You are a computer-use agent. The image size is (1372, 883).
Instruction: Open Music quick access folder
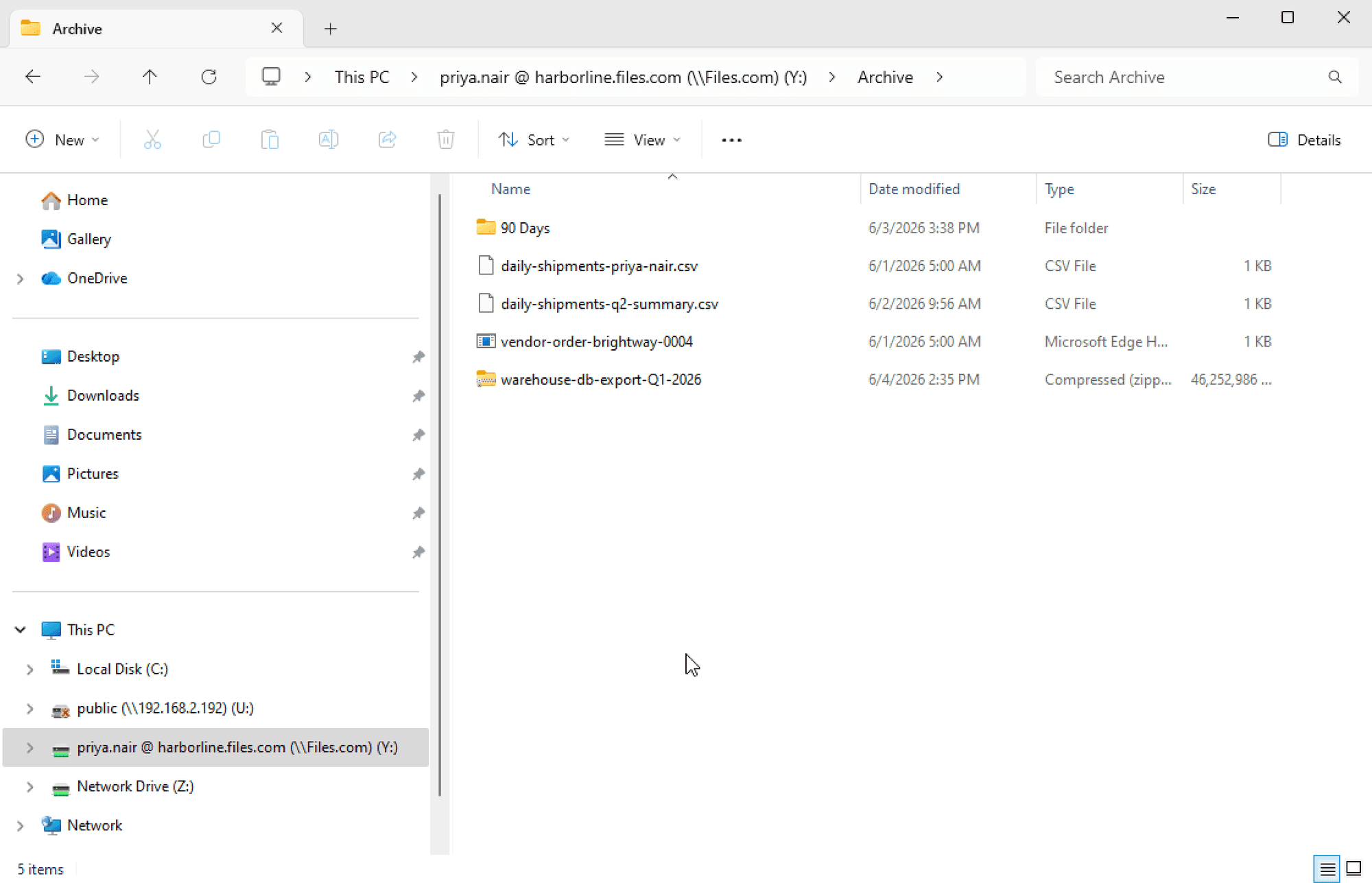coord(73,513)
